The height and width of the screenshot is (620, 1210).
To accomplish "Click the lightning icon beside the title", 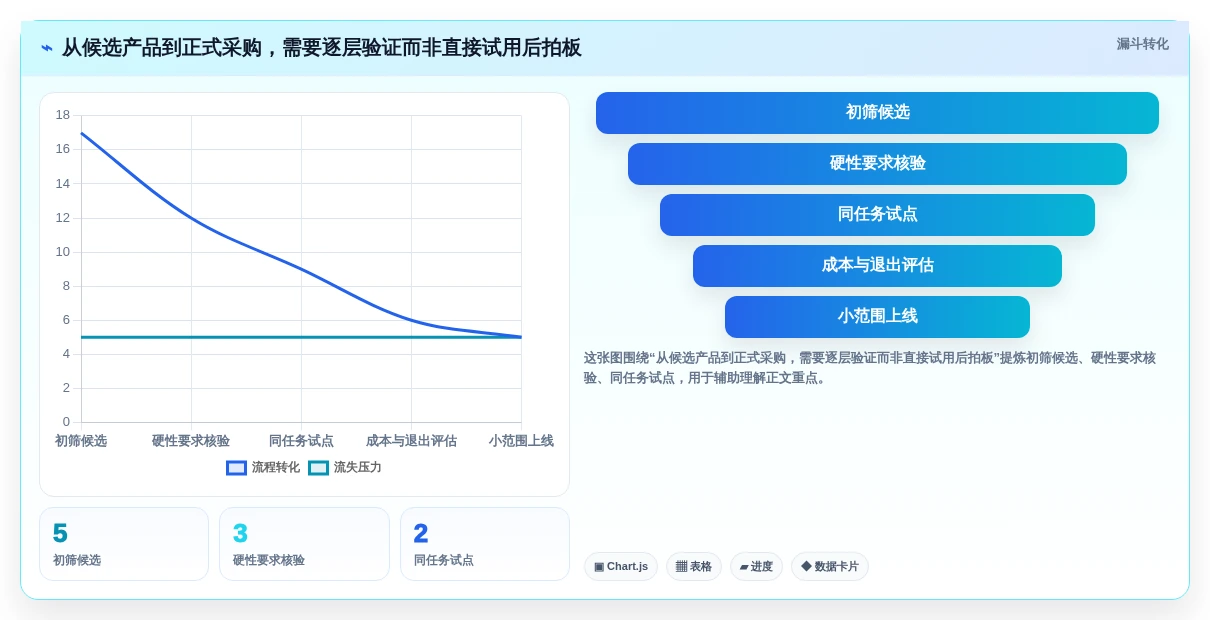I will click(x=47, y=48).
